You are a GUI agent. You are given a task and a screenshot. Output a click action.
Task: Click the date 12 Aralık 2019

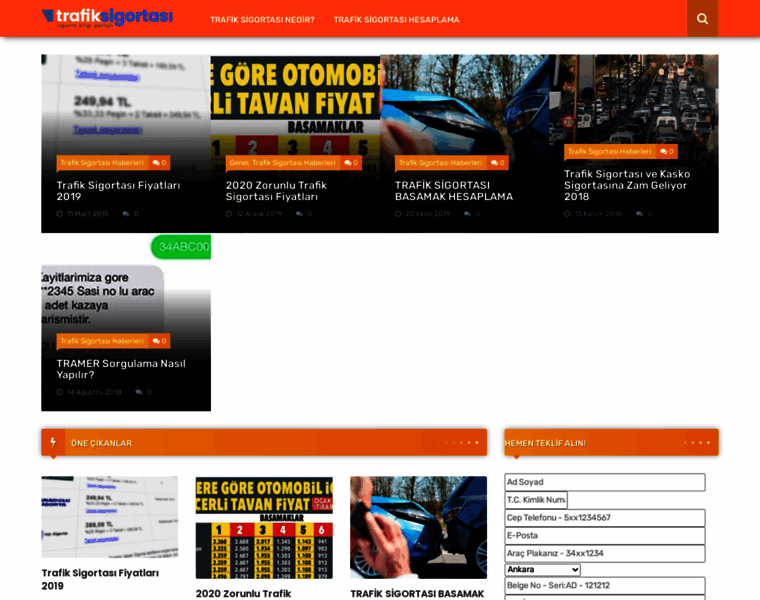coord(259,214)
